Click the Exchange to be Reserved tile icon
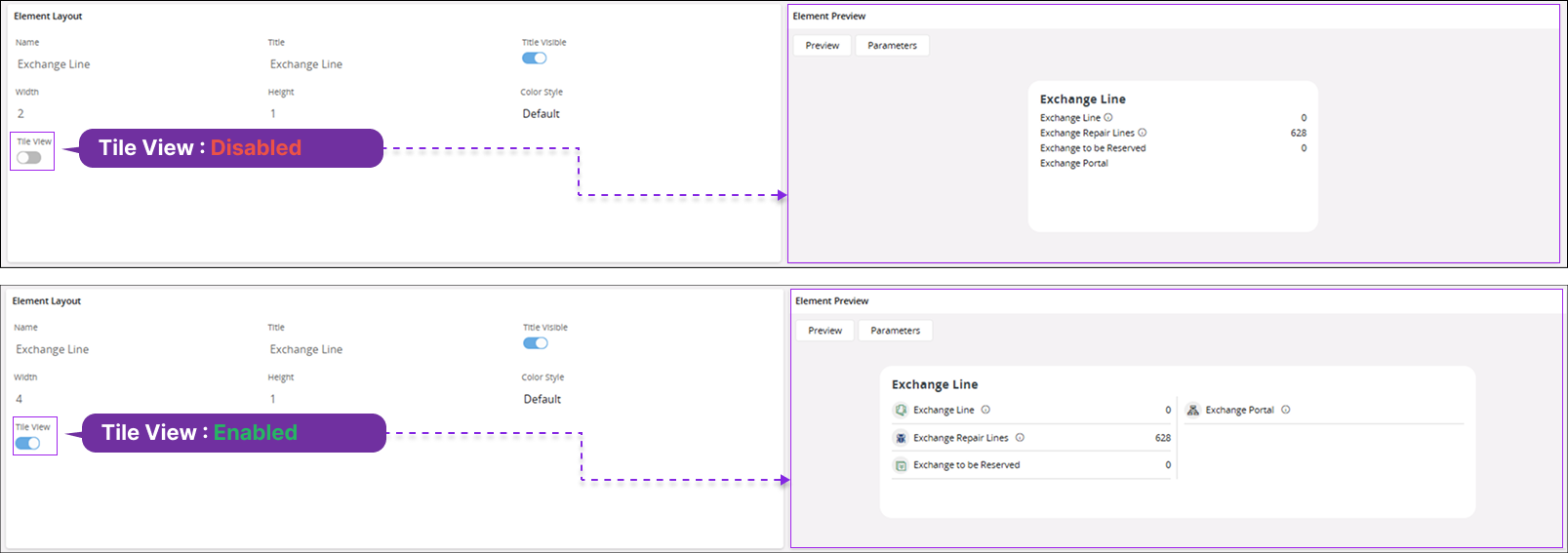 (x=901, y=465)
